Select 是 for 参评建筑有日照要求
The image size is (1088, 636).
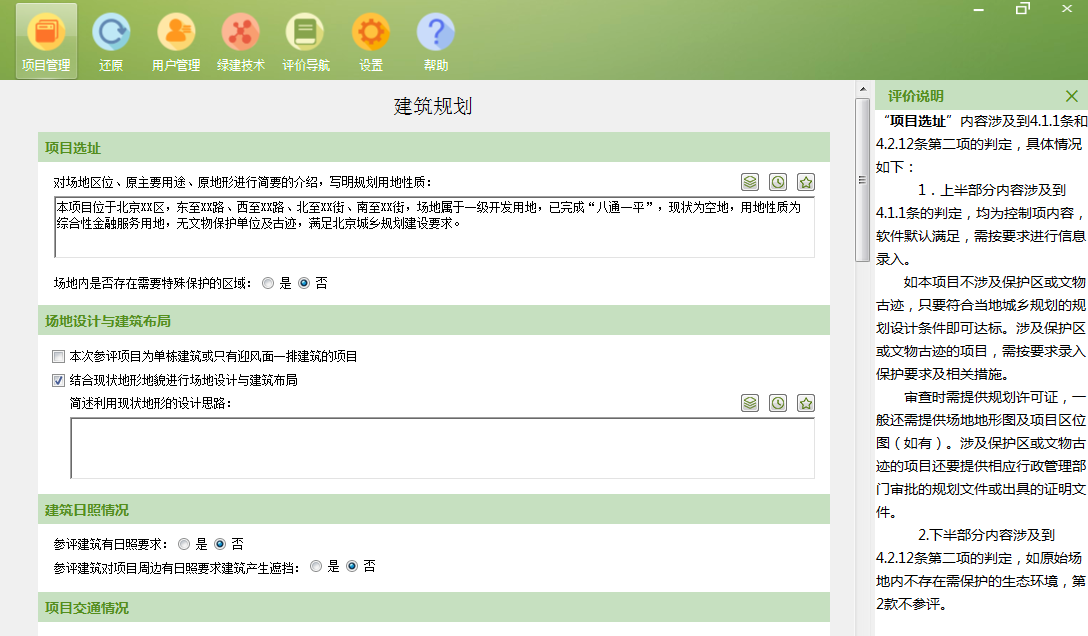coord(183,544)
